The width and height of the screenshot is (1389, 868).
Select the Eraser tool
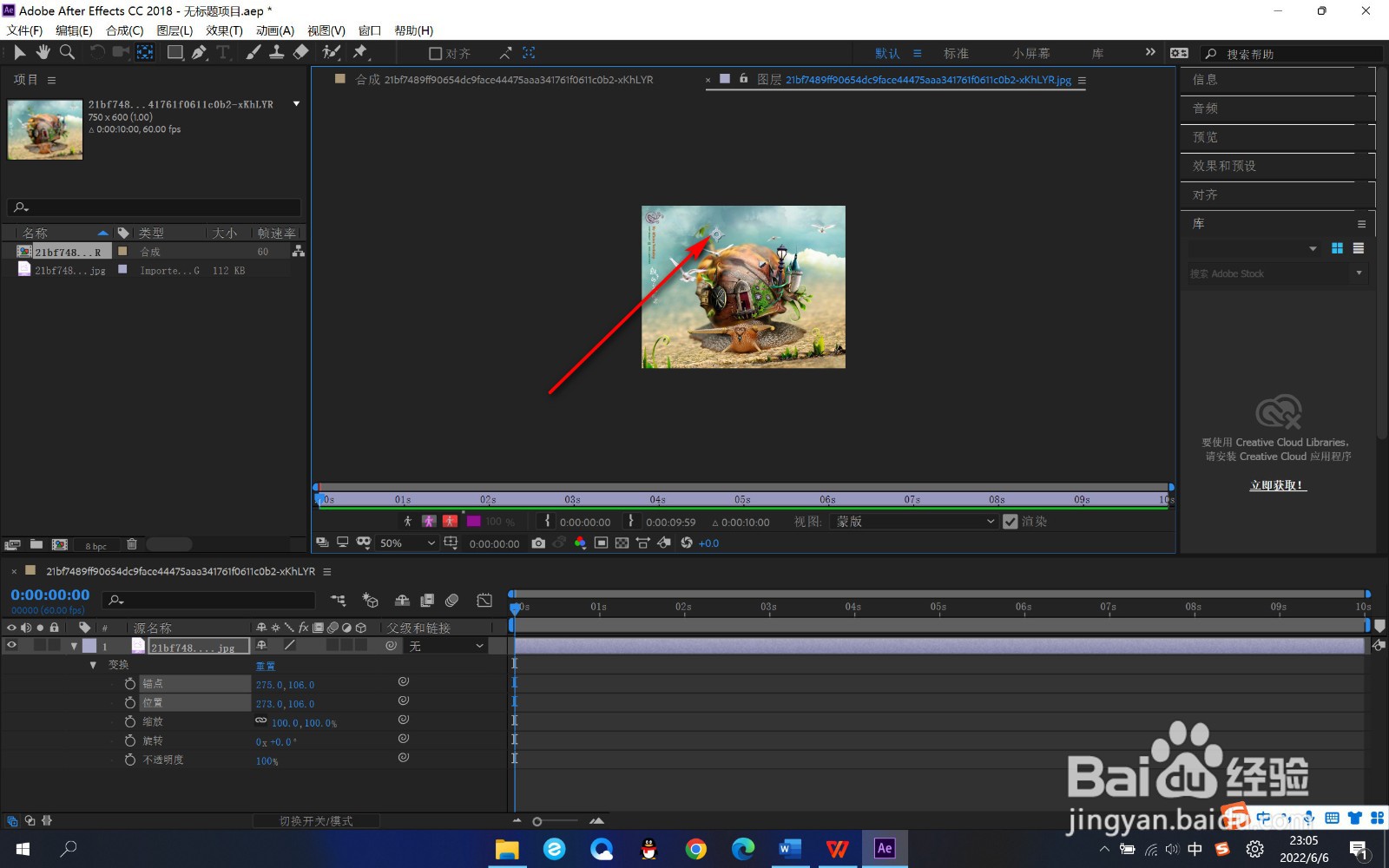(300, 53)
